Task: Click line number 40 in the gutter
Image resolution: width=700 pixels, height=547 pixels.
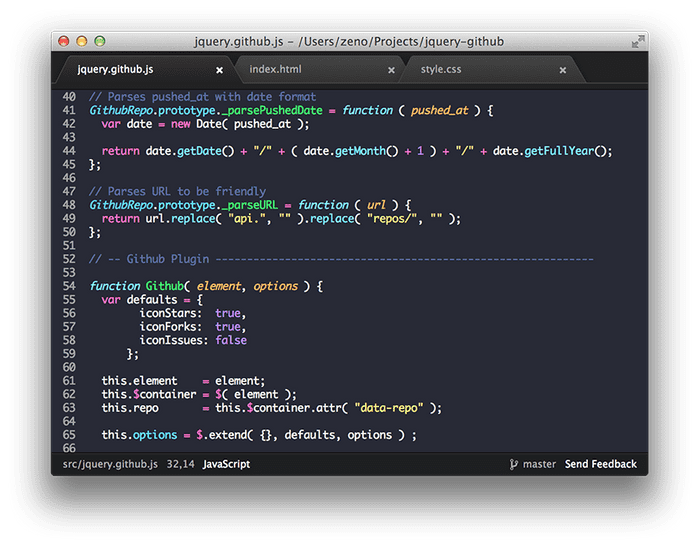Action: 68,97
